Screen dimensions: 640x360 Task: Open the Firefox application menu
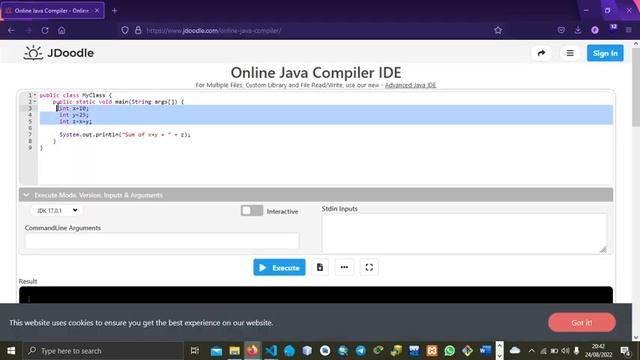click(x=629, y=30)
